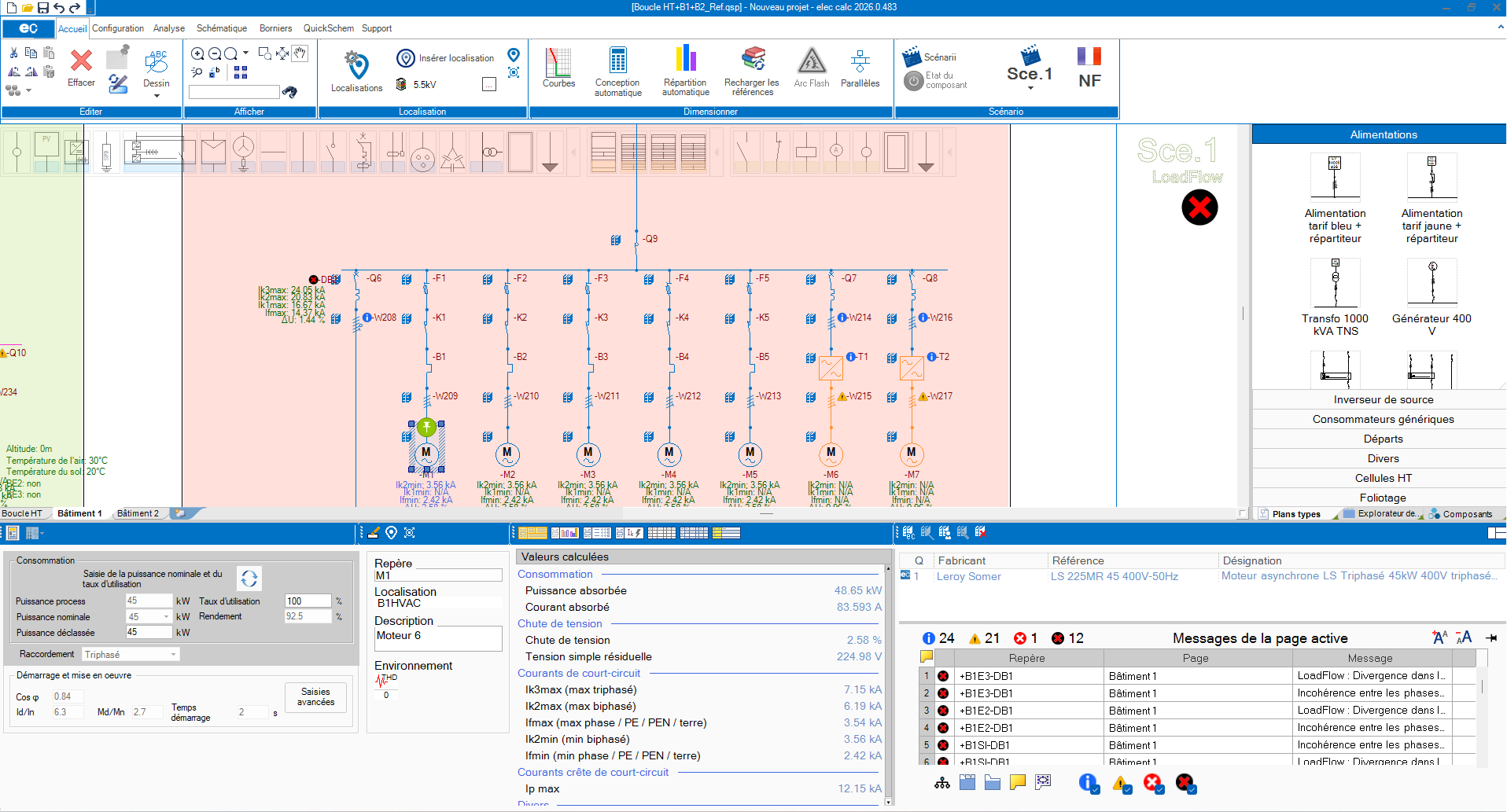Open the Courbes curves tool
Viewport: 1507px width, 812px height.
coord(558,68)
